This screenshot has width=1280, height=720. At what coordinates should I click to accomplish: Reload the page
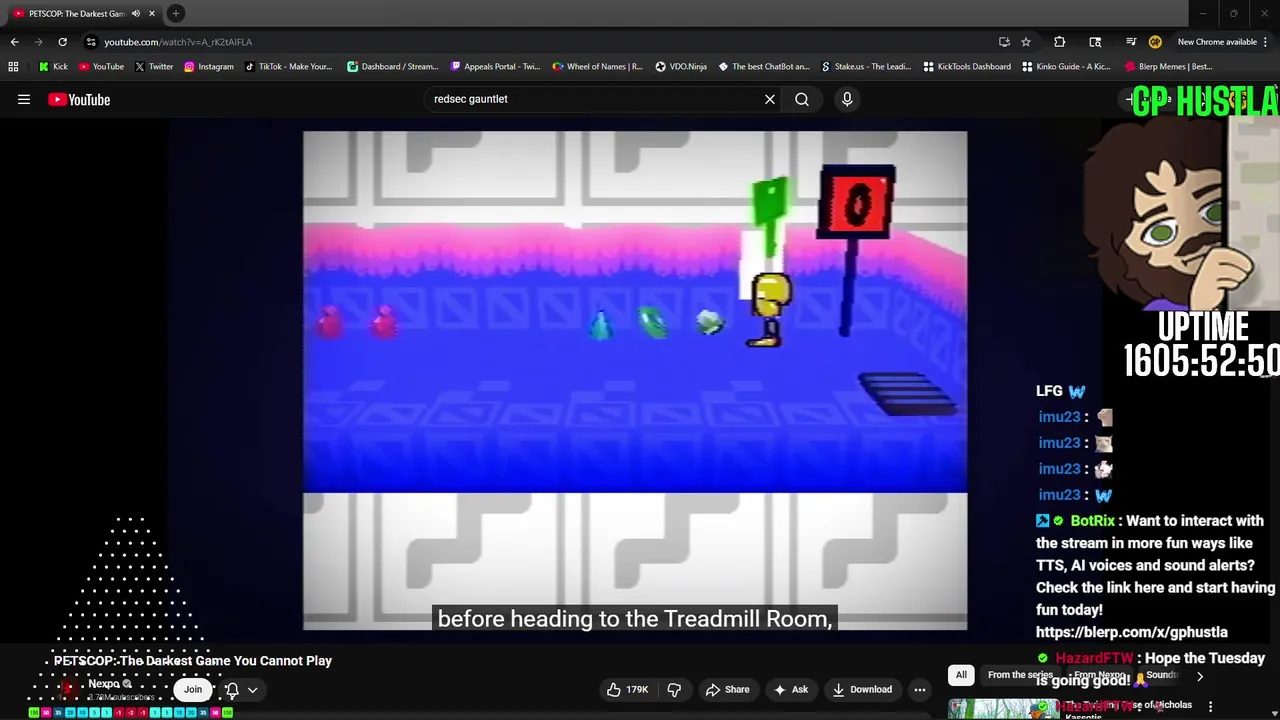[62, 42]
